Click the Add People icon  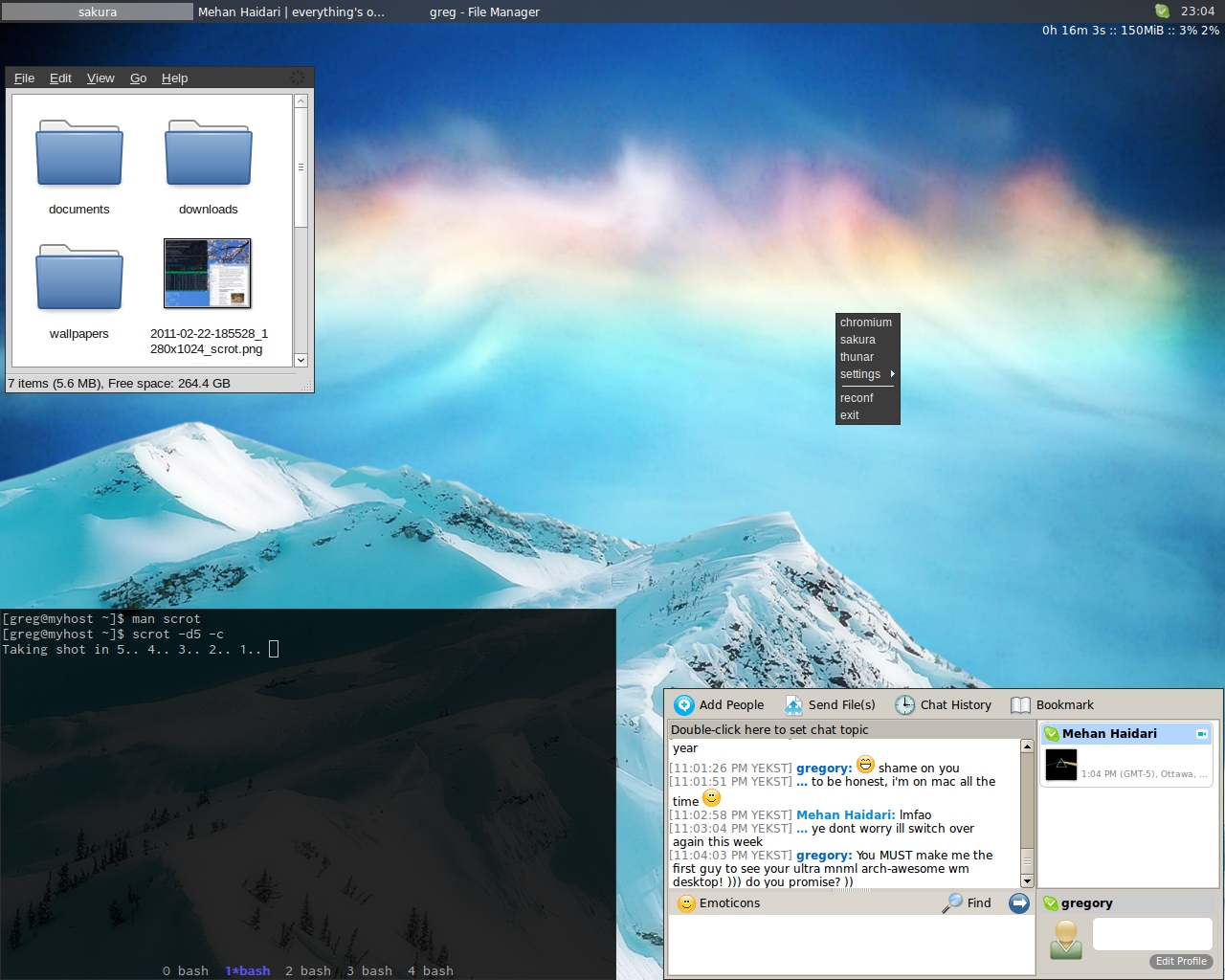(x=684, y=705)
